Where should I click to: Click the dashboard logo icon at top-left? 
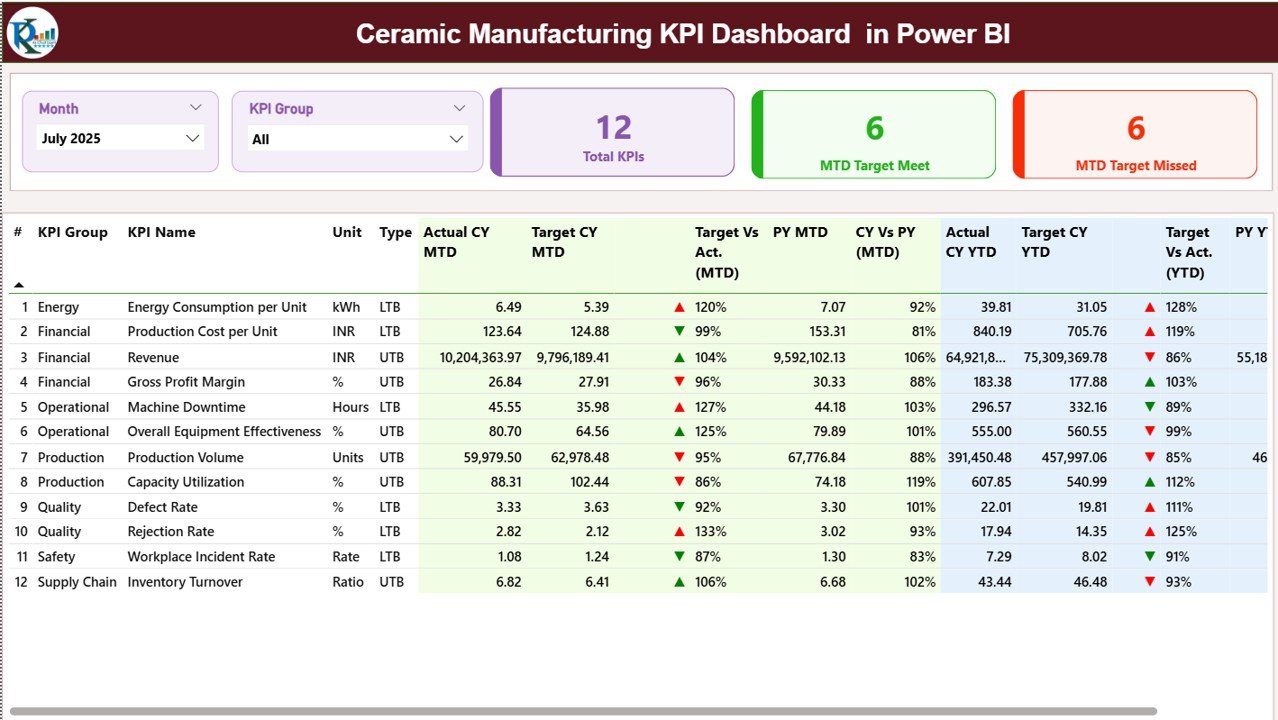(x=30, y=32)
